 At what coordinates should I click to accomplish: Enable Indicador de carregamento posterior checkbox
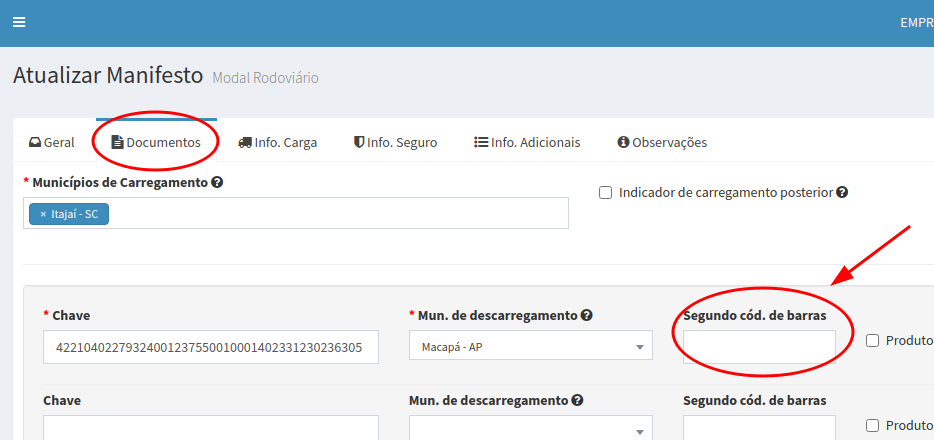point(605,193)
